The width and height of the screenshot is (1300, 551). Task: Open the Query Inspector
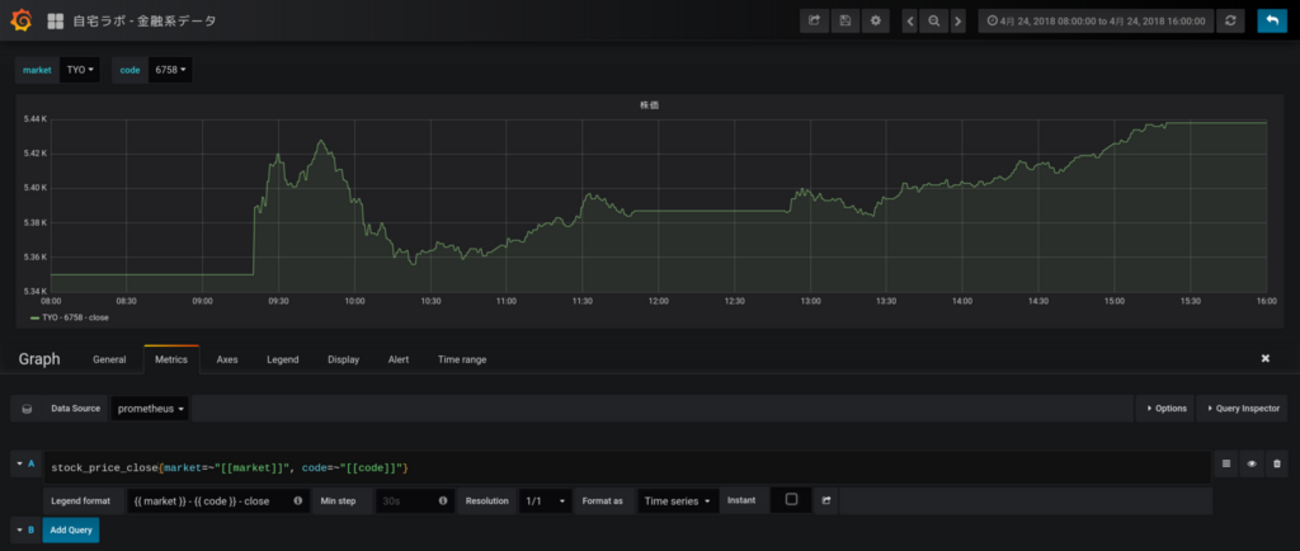[x=1242, y=408]
